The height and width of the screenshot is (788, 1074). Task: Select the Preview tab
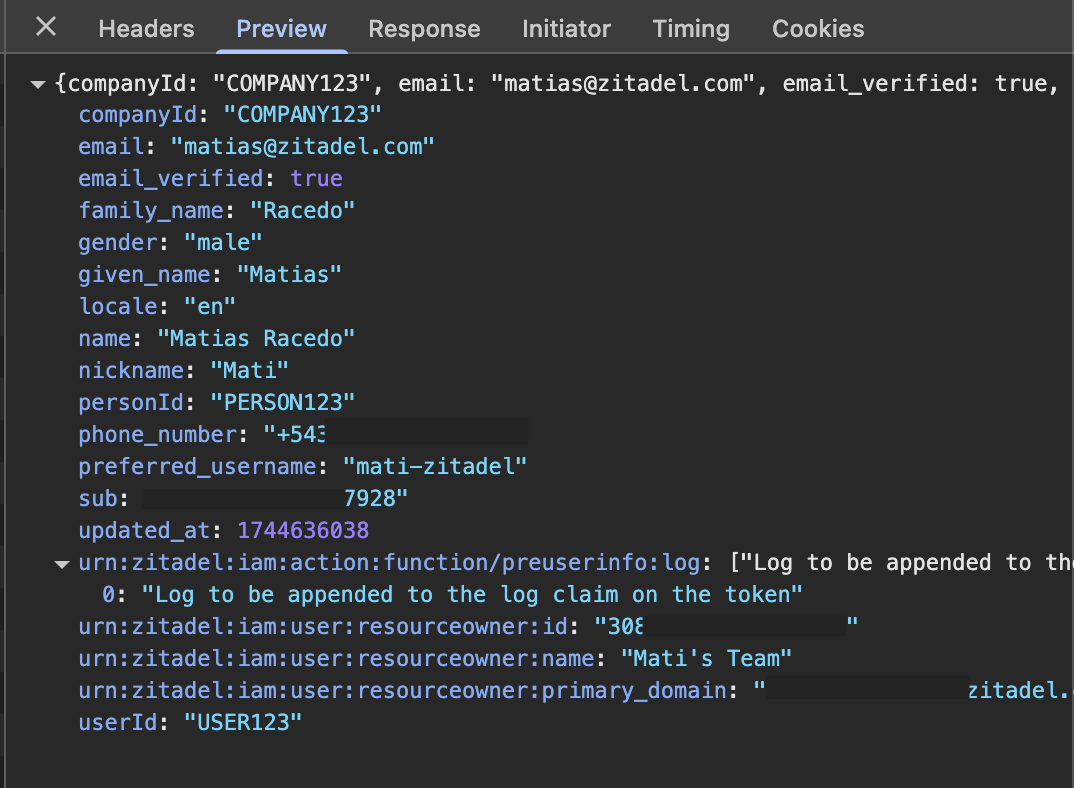click(x=282, y=29)
